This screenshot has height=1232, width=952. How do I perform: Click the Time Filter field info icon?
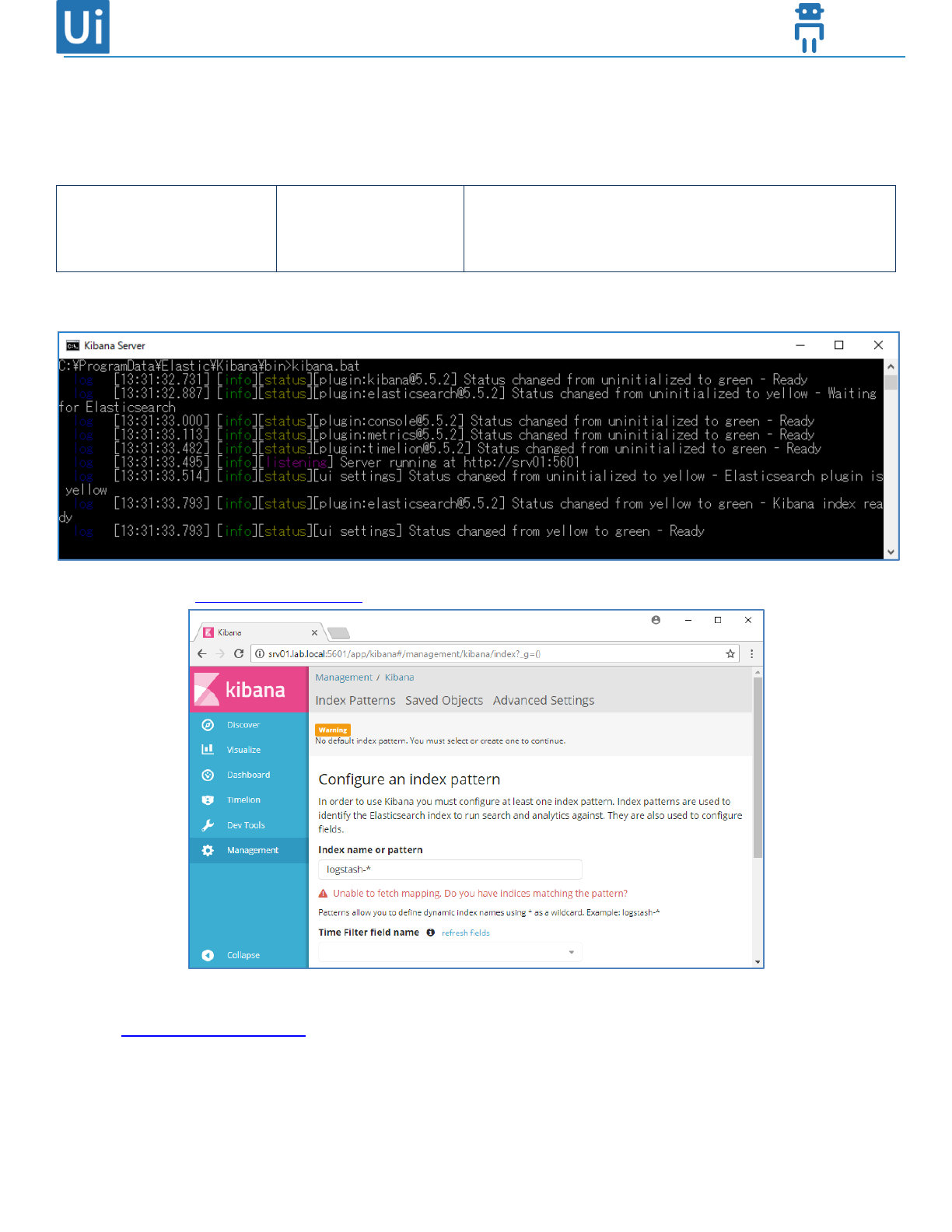pos(430,933)
